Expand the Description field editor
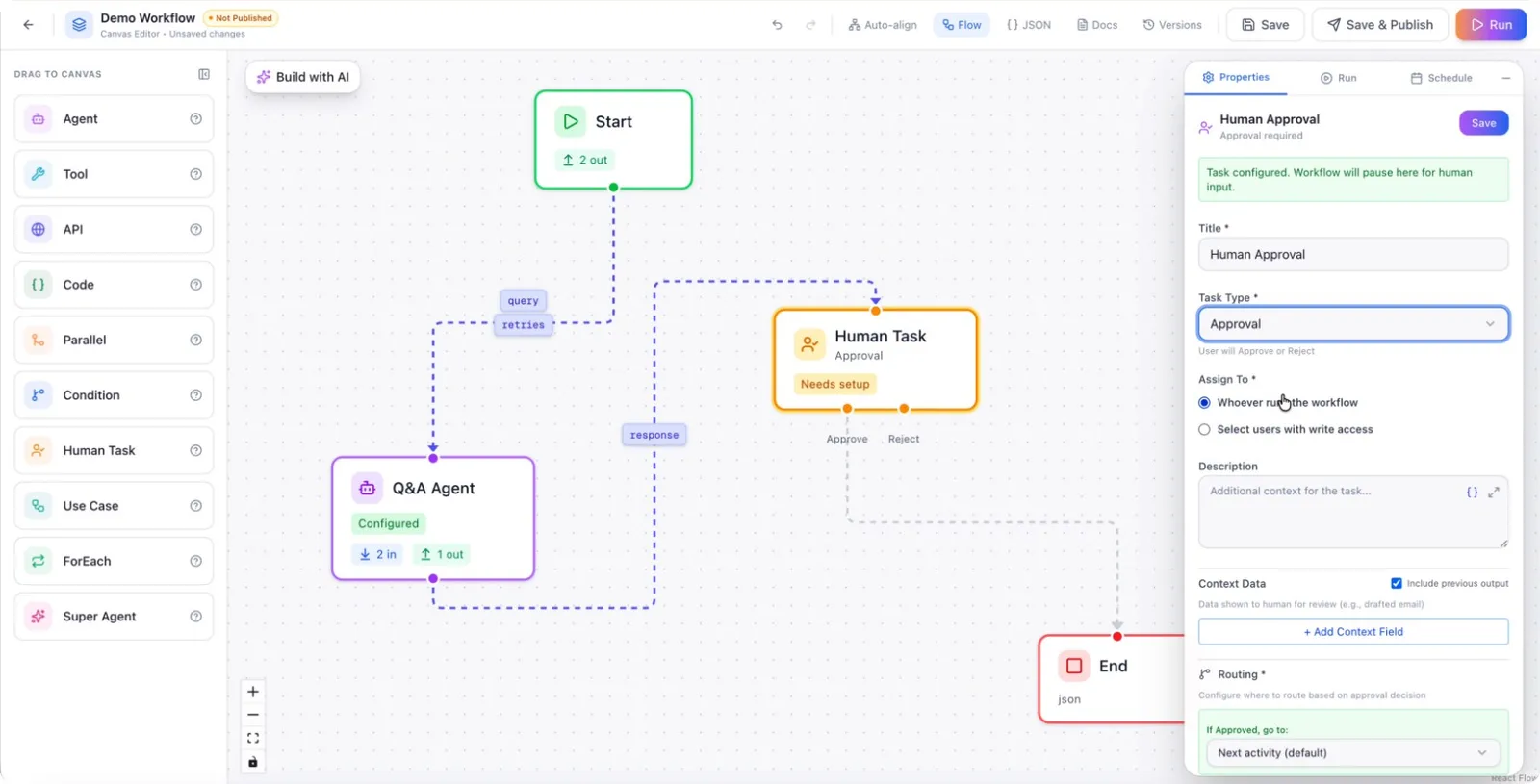 click(1494, 492)
